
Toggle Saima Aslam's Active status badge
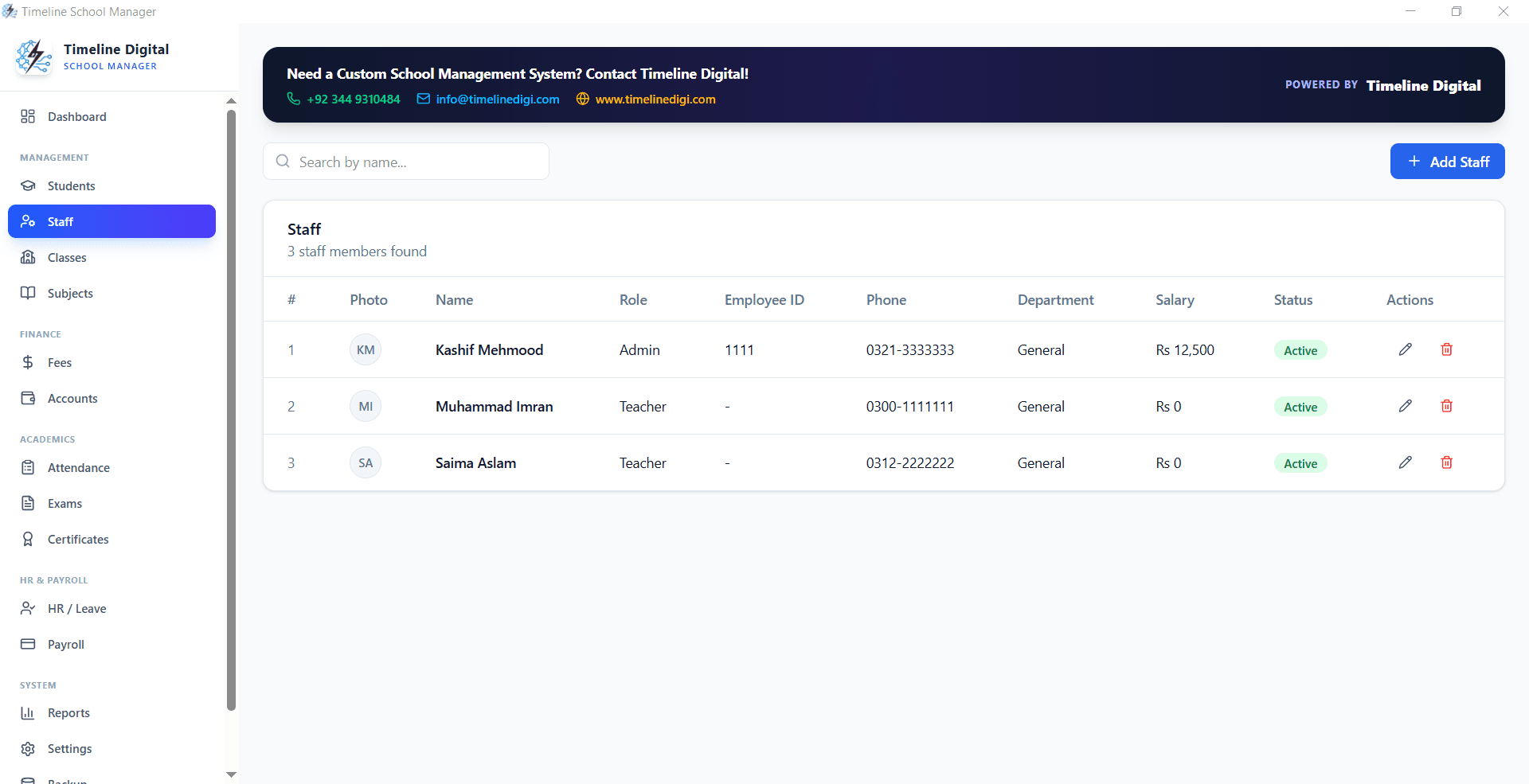[x=1300, y=462]
